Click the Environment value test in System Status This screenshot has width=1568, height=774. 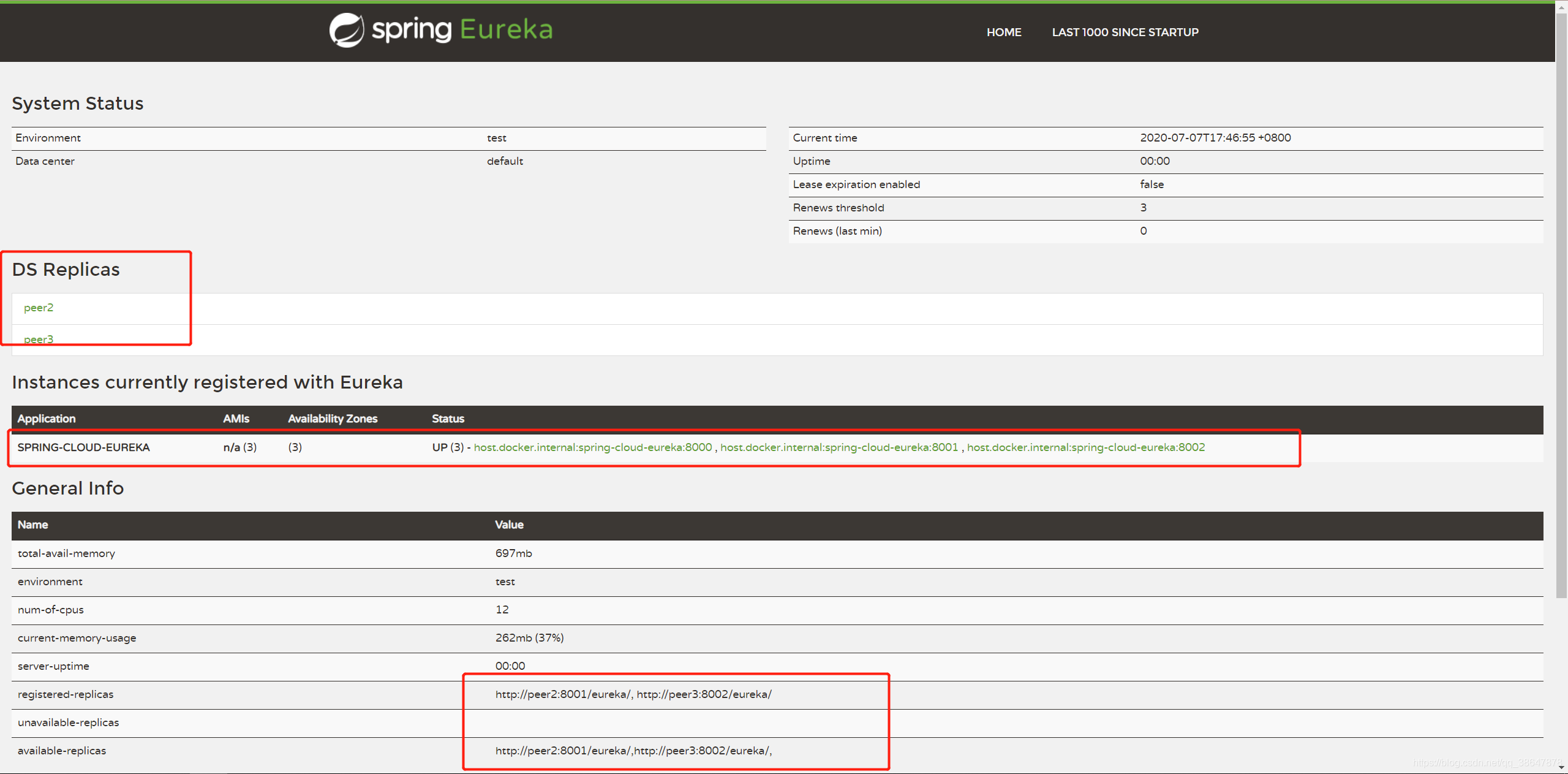pyautogui.click(x=497, y=138)
